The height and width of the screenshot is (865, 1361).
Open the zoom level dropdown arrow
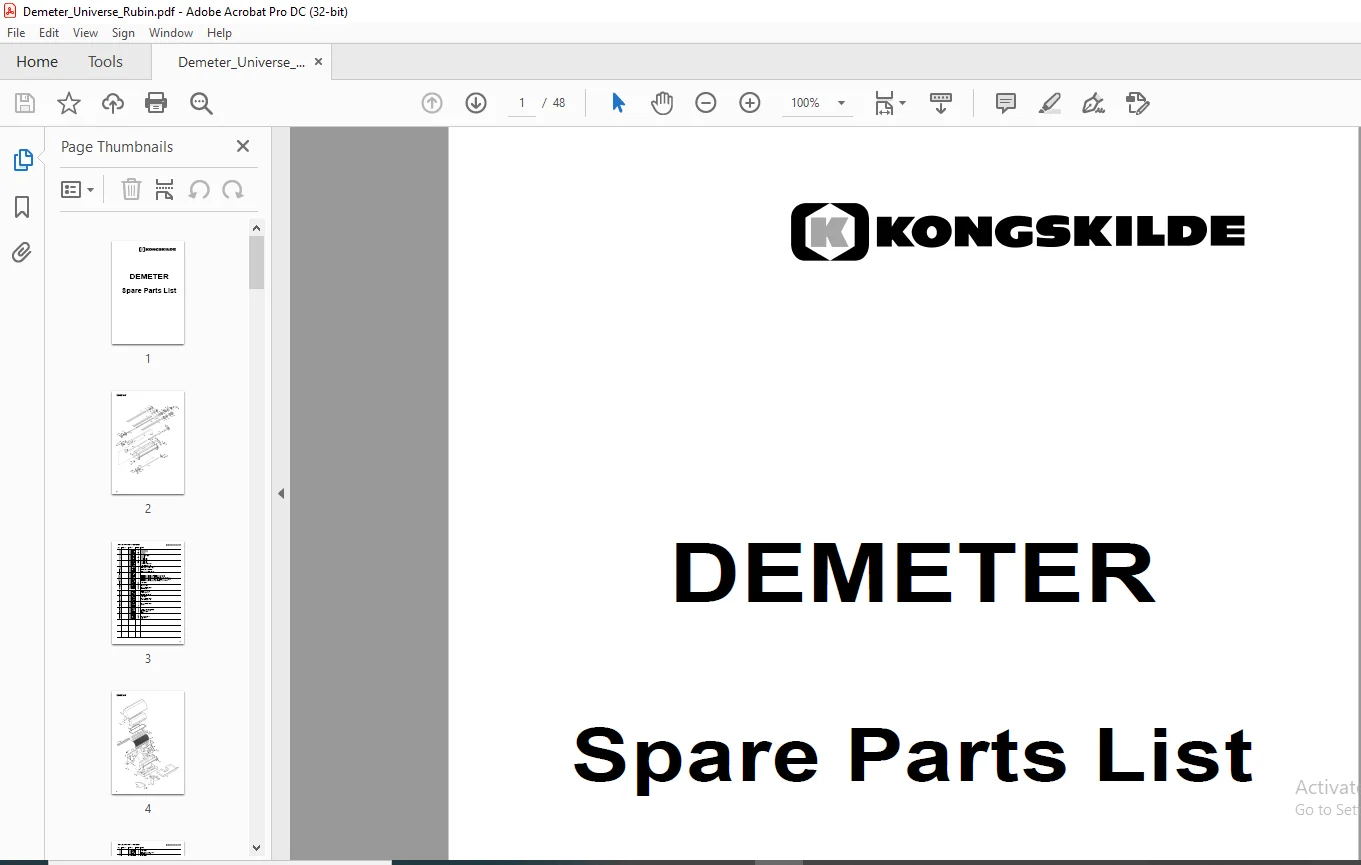pos(841,103)
